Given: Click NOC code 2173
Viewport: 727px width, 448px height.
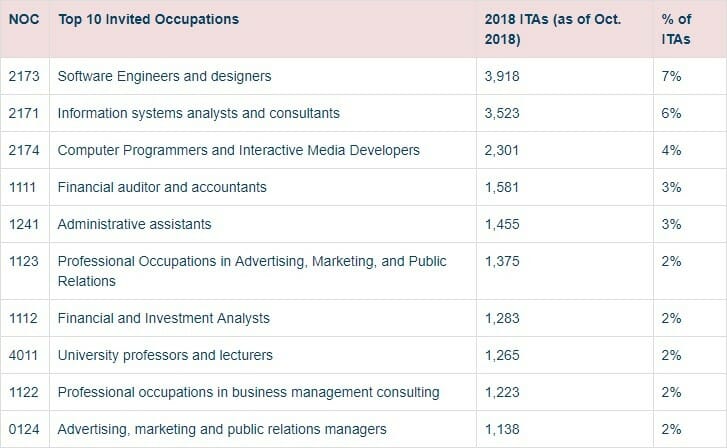Looking at the screenshot, I should pos(24,76).
